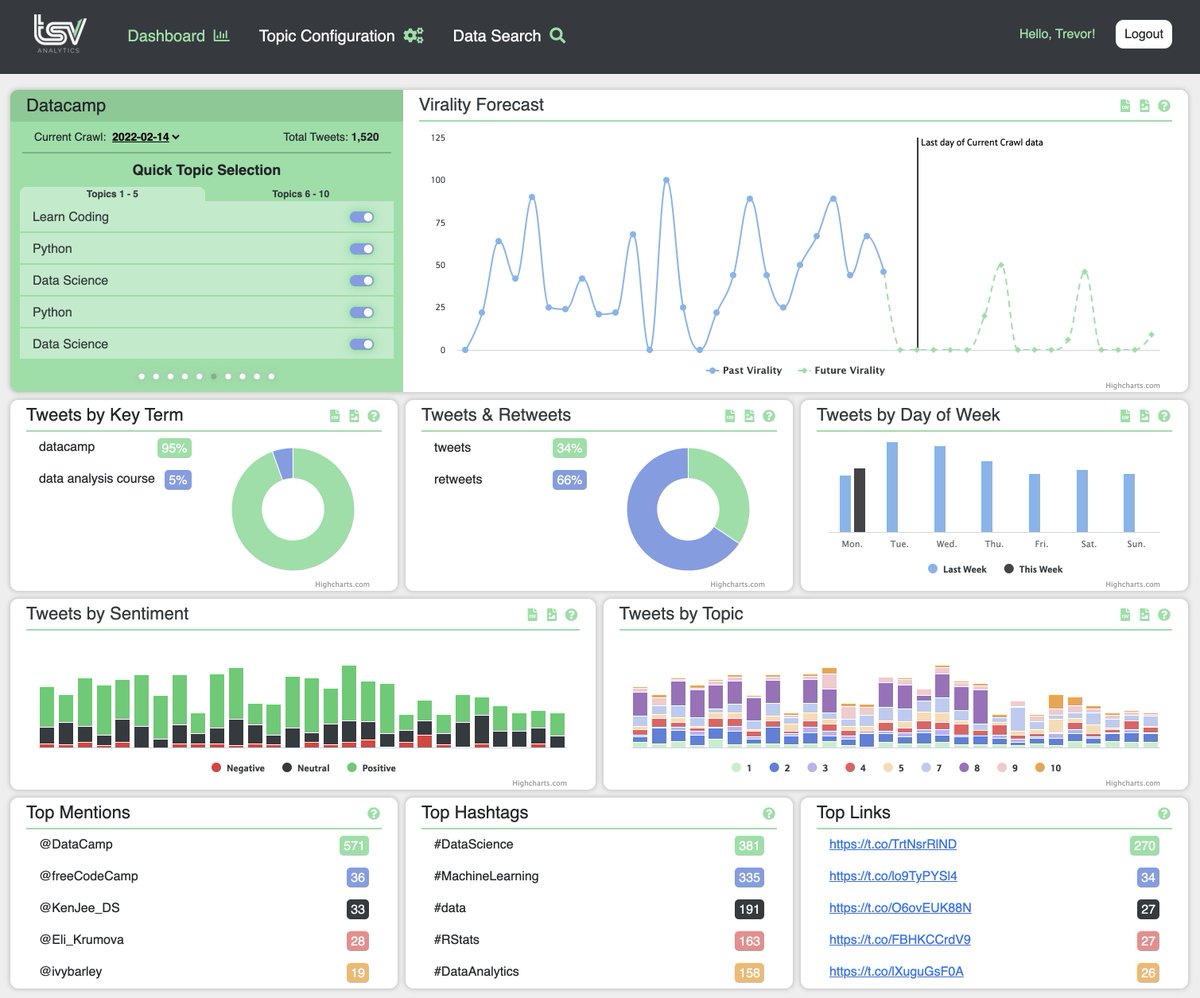This screenshot has height=998, width=1200.
Task: Click the 'retweets' label with 66%
Action: [x=458, y=480]
